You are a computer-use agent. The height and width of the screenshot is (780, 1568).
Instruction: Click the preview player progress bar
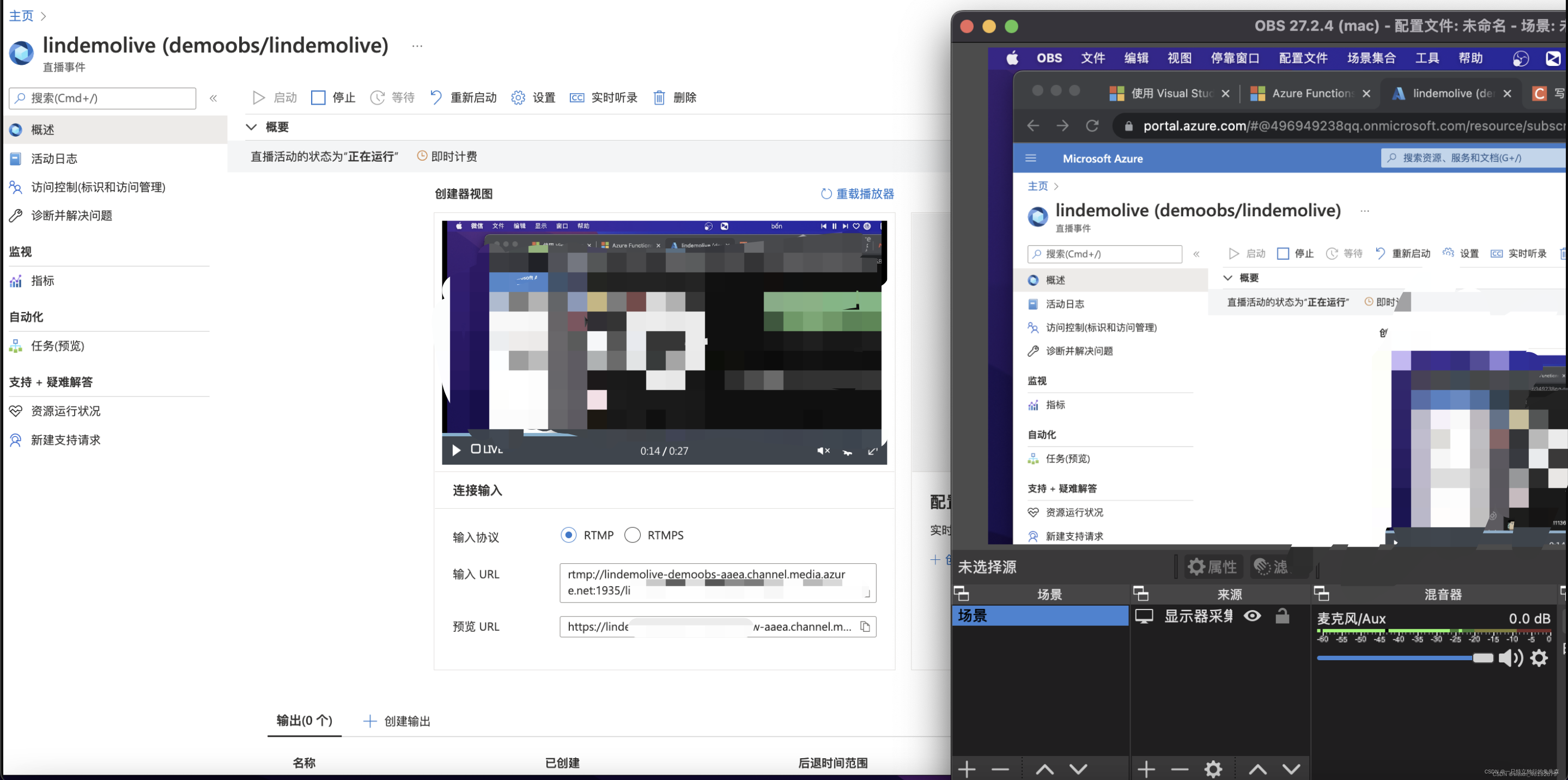pyautogui.click(x=664, y=435)
